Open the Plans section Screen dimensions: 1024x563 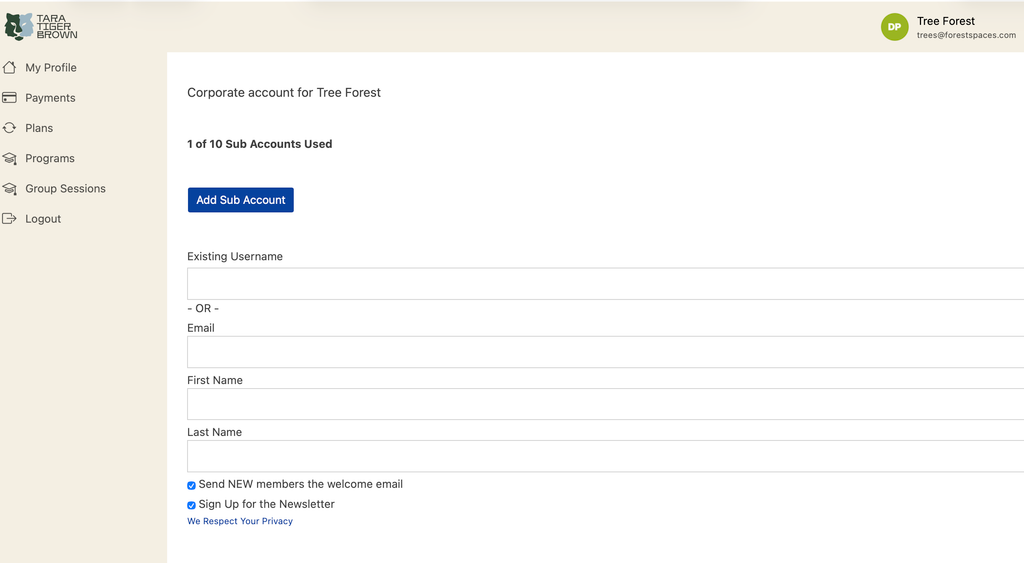point(39,128)
